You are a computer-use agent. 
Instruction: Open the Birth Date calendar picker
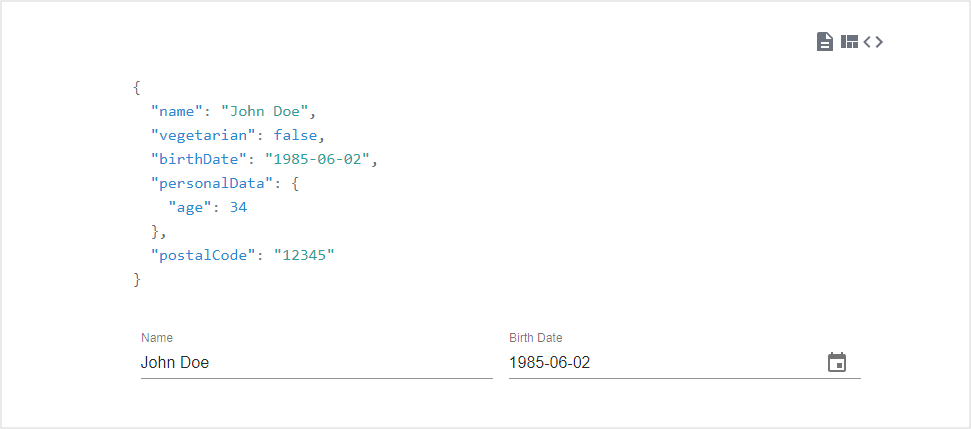837,363
